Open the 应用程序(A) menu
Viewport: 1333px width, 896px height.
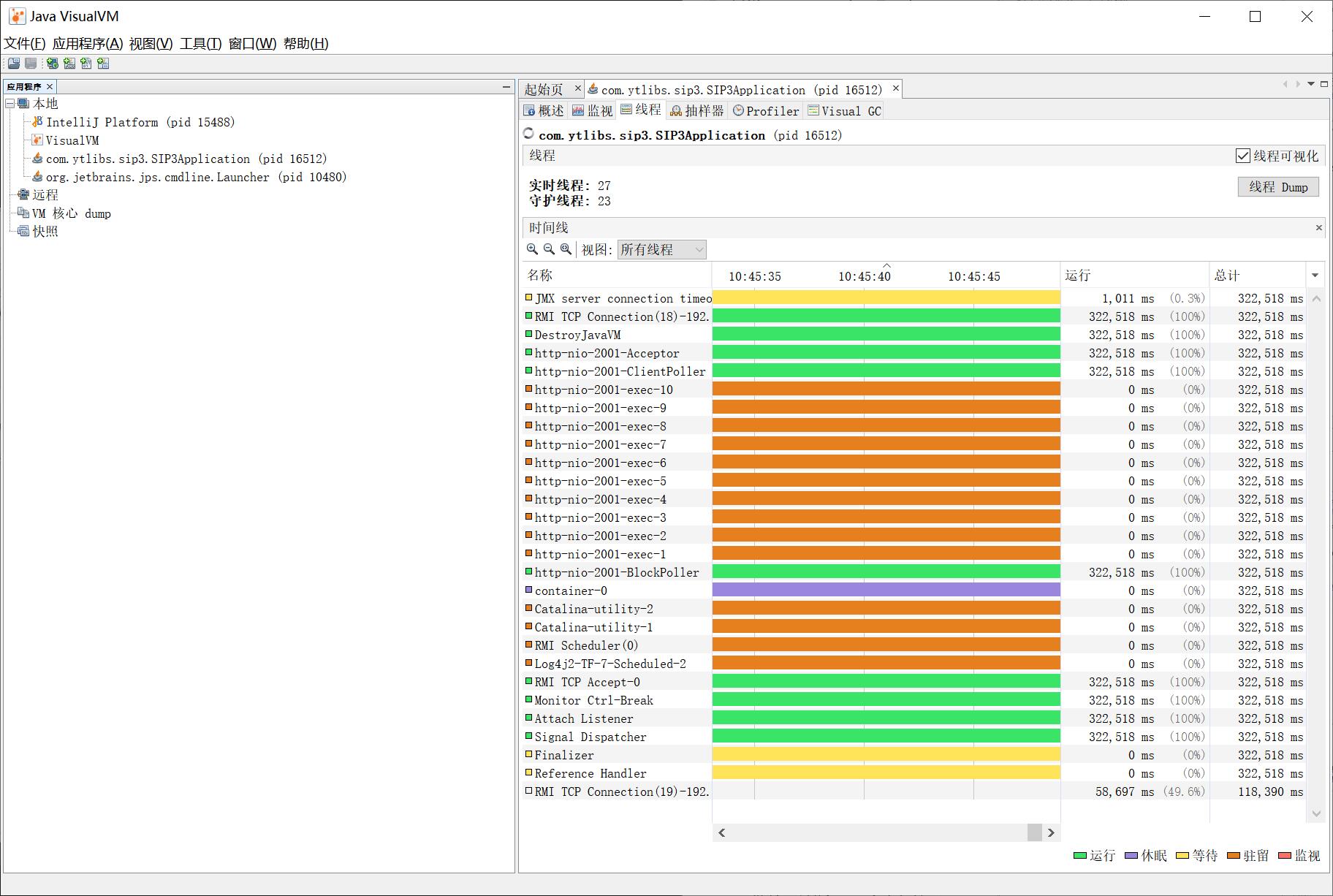[88, 44]
